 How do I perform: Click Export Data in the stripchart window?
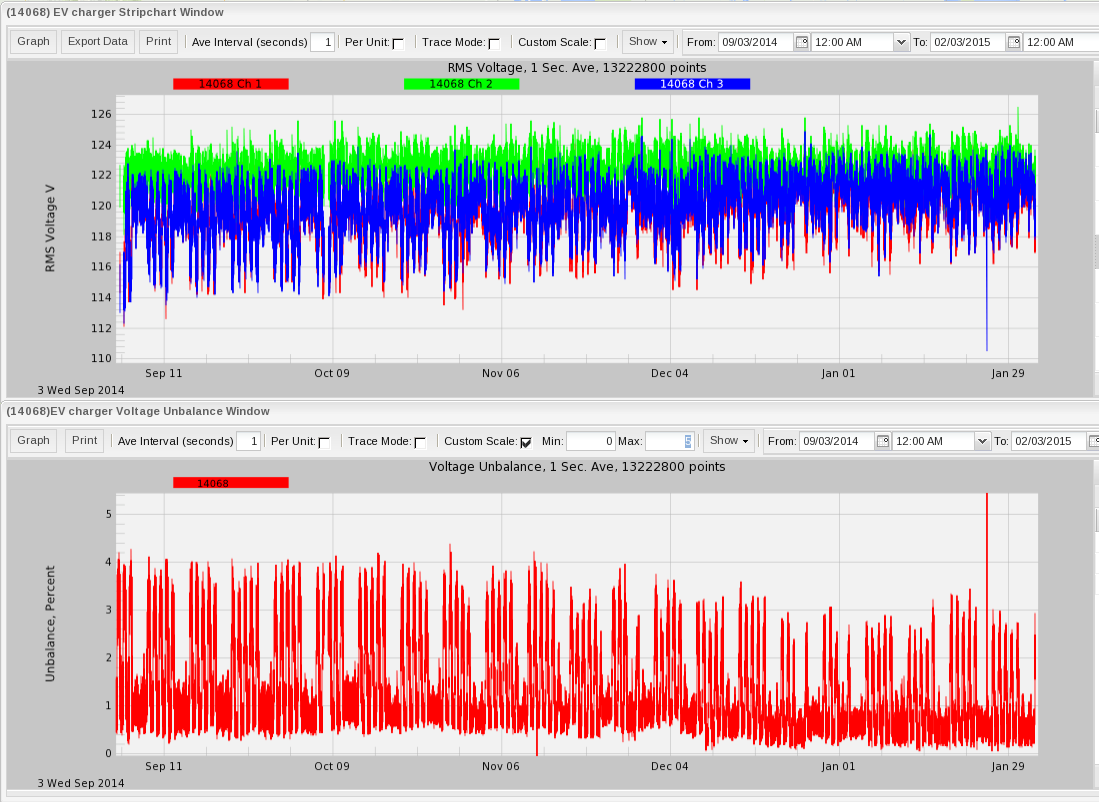coord(97,41)
